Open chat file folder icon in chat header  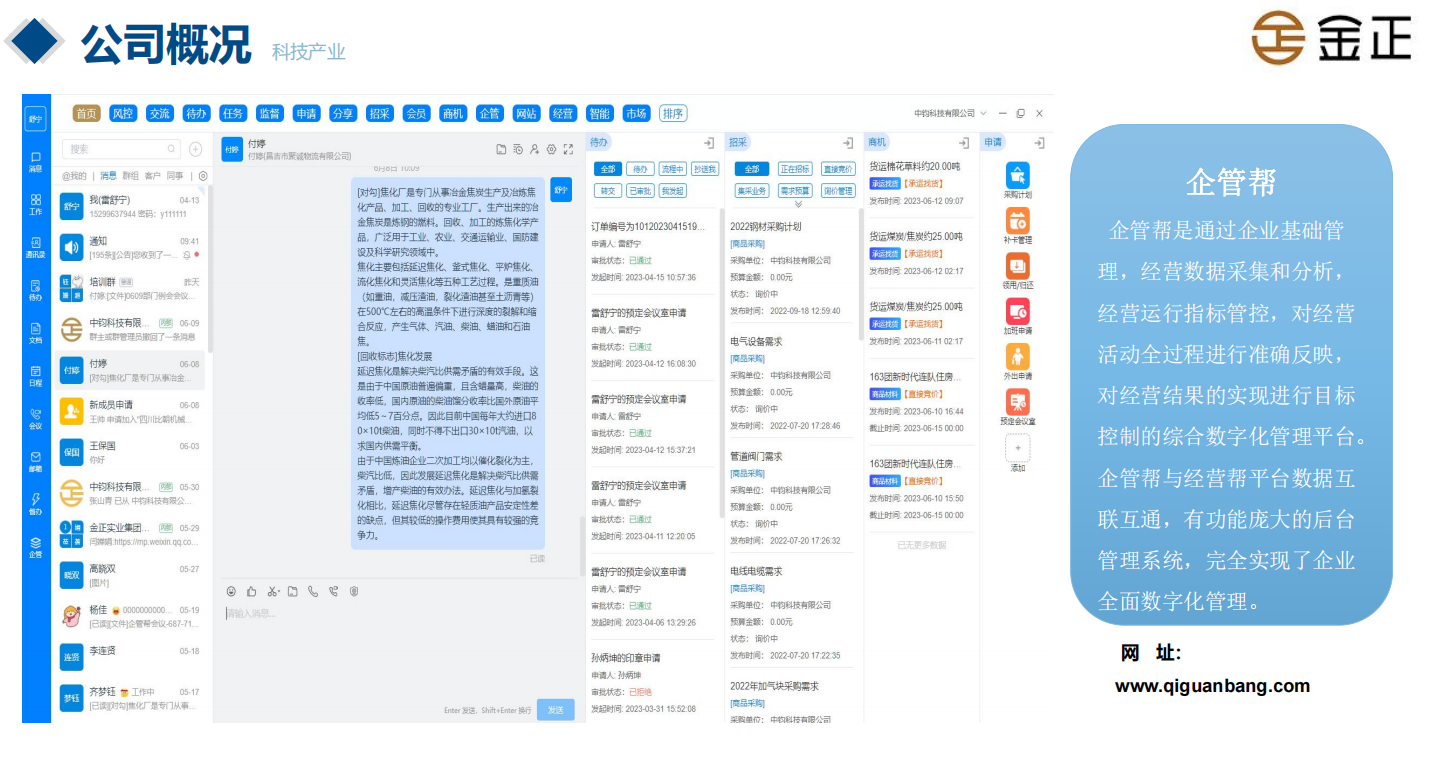tap(501, 149)
